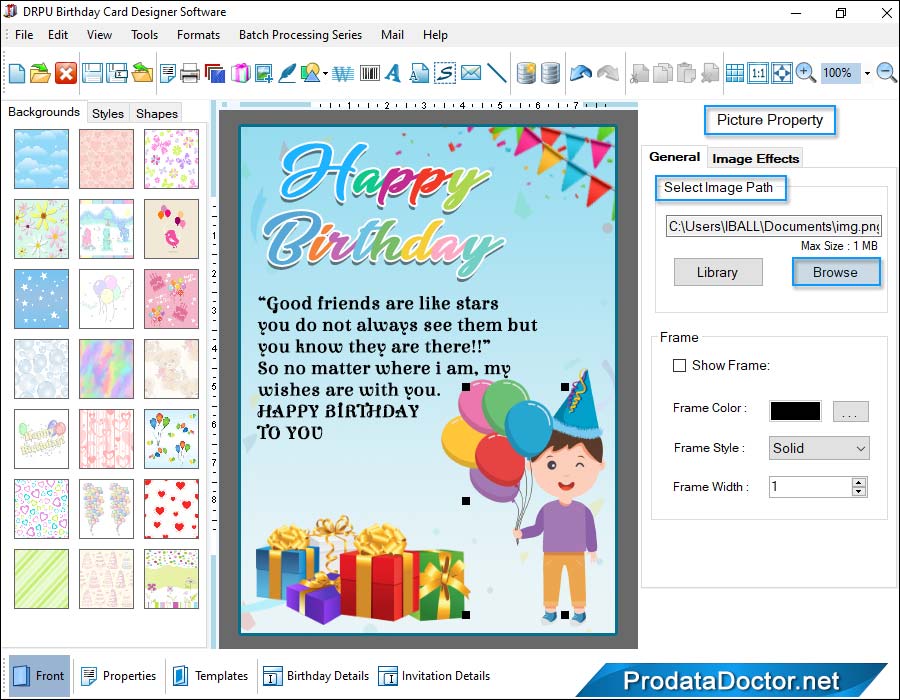Click the printer icon
This screenshot has width=900, height=700.
click(189, 73)
